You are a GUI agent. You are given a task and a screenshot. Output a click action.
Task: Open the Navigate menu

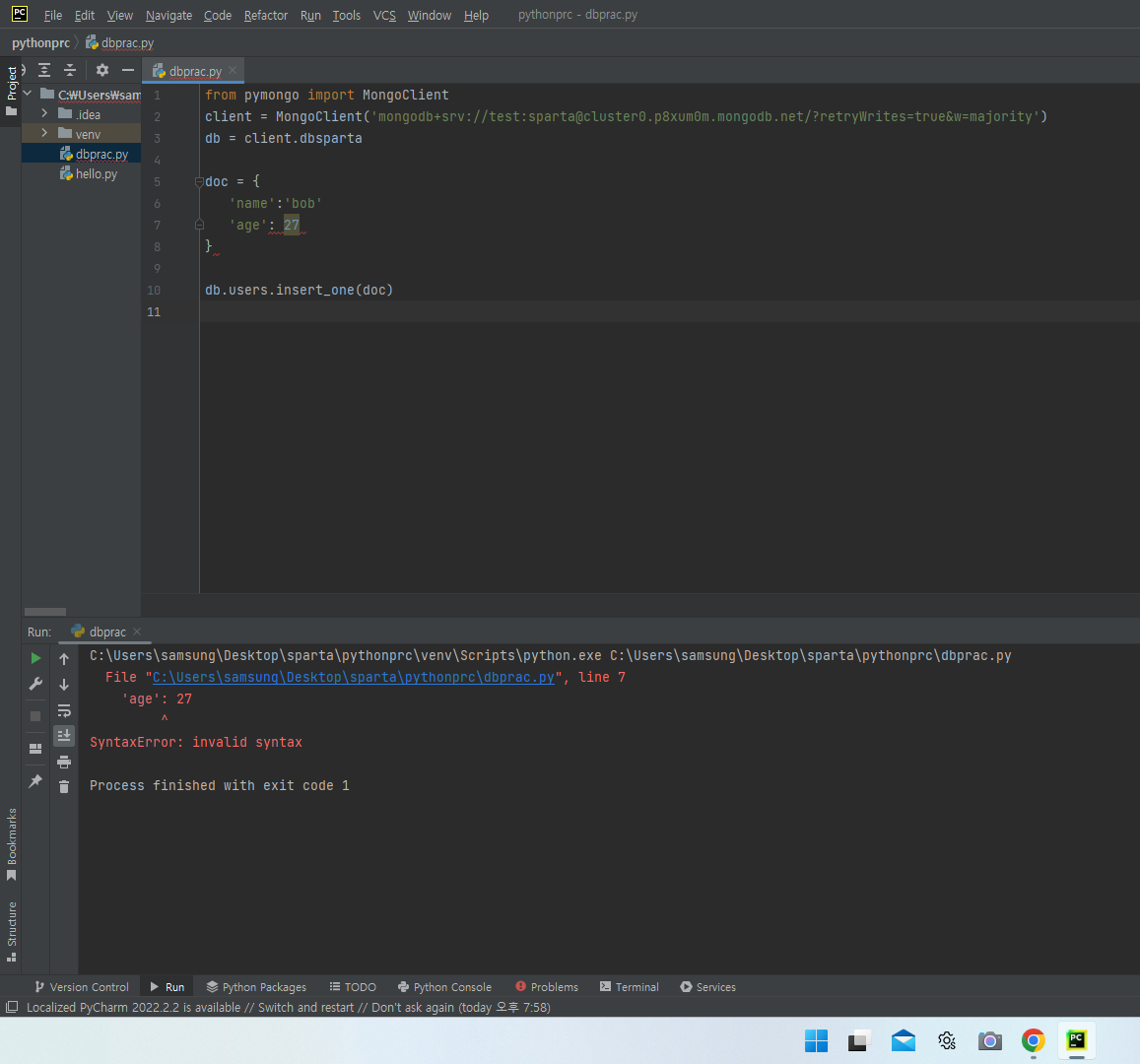point(168,15)
